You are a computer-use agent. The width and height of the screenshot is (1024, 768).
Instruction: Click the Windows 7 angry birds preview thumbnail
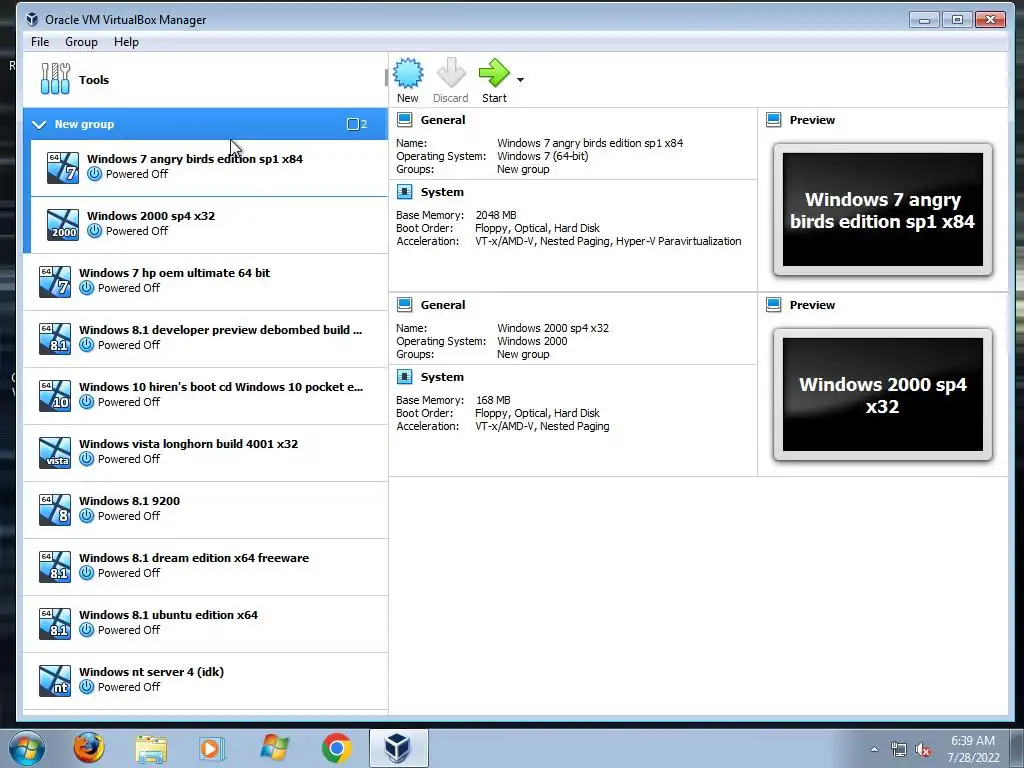pyautogui.click(x=882, y=210)
